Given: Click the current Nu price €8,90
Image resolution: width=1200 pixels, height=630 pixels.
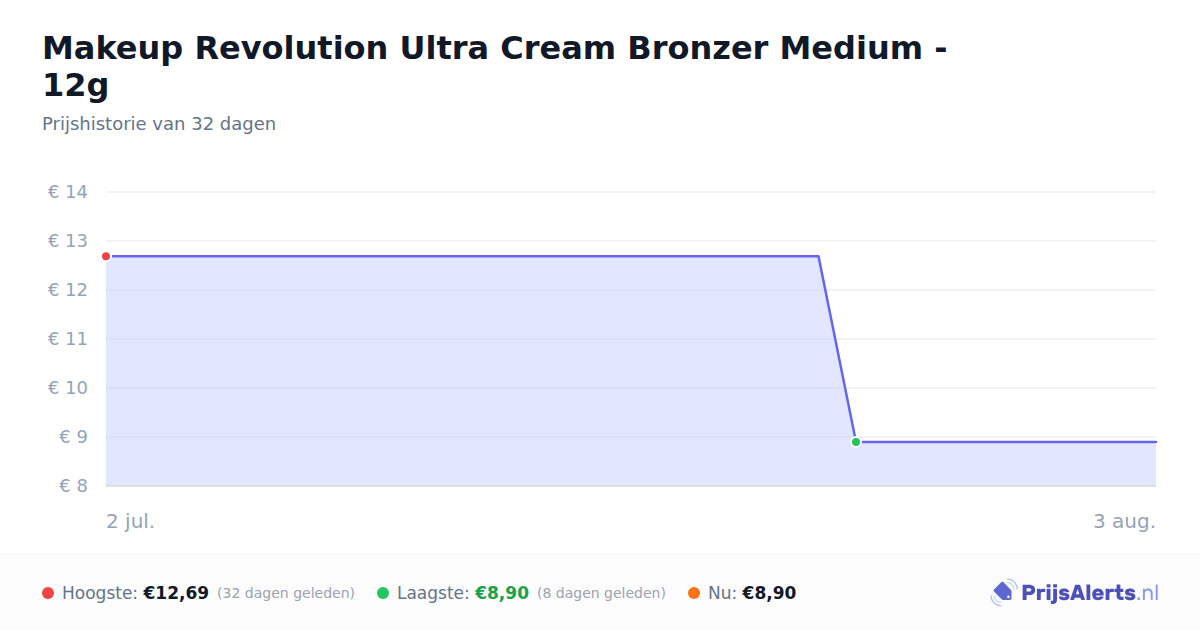Looking at the screenshot, I should pyautogui.click(x=769, y=593).
